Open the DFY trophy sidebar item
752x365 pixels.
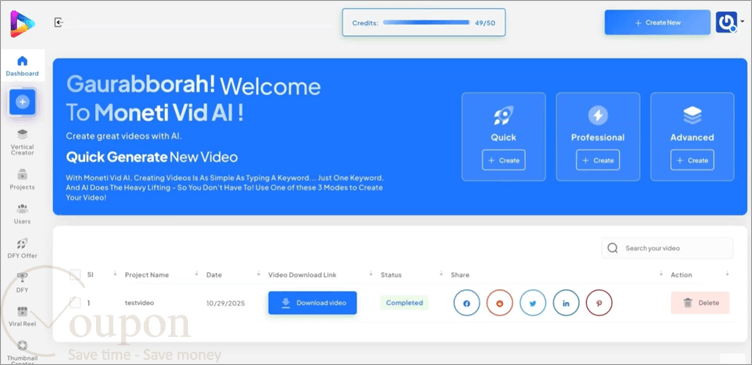point(23,283)
